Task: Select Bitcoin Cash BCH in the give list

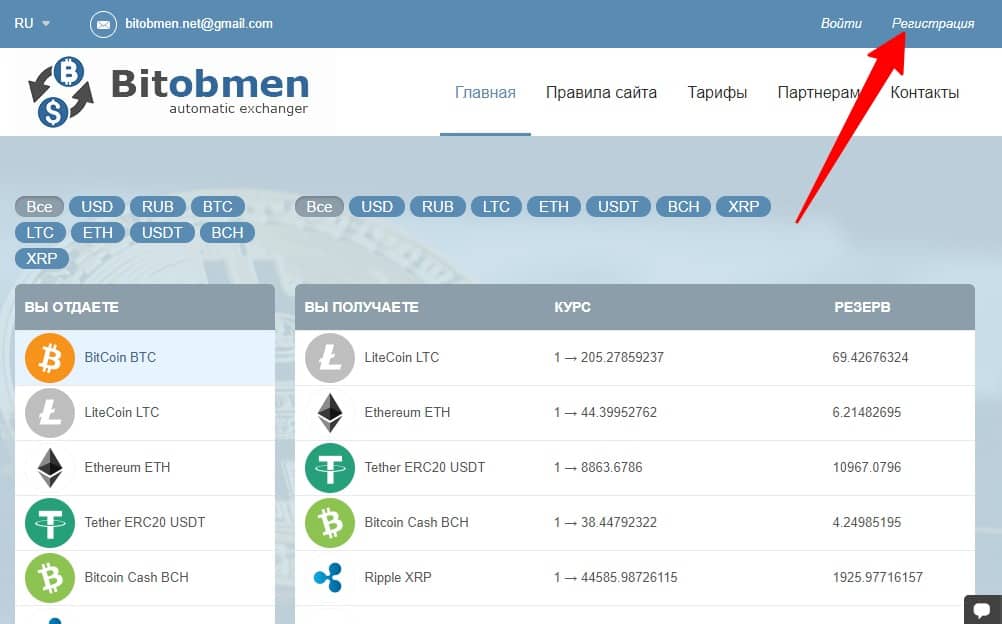Action: (145, 577)
